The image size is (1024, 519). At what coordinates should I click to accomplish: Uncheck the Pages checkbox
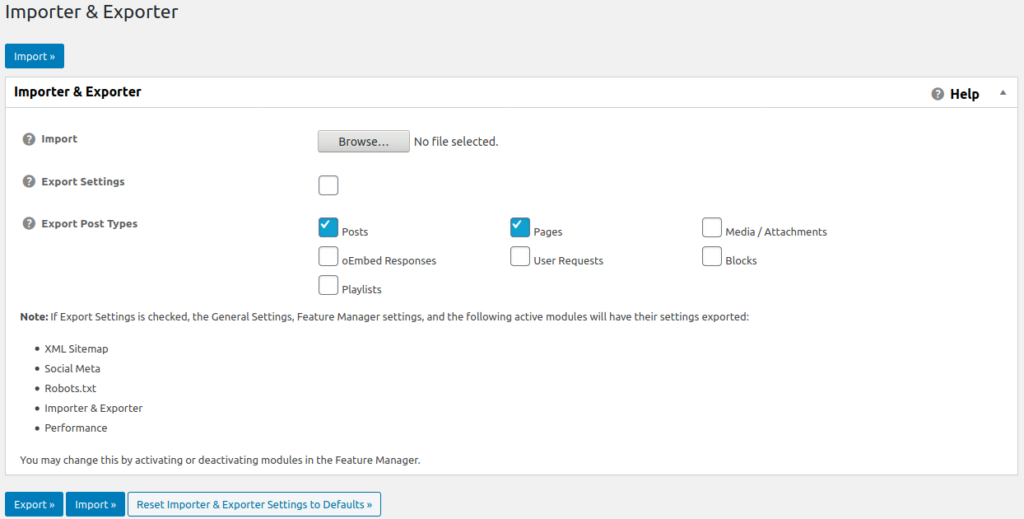tap(519, 227)
